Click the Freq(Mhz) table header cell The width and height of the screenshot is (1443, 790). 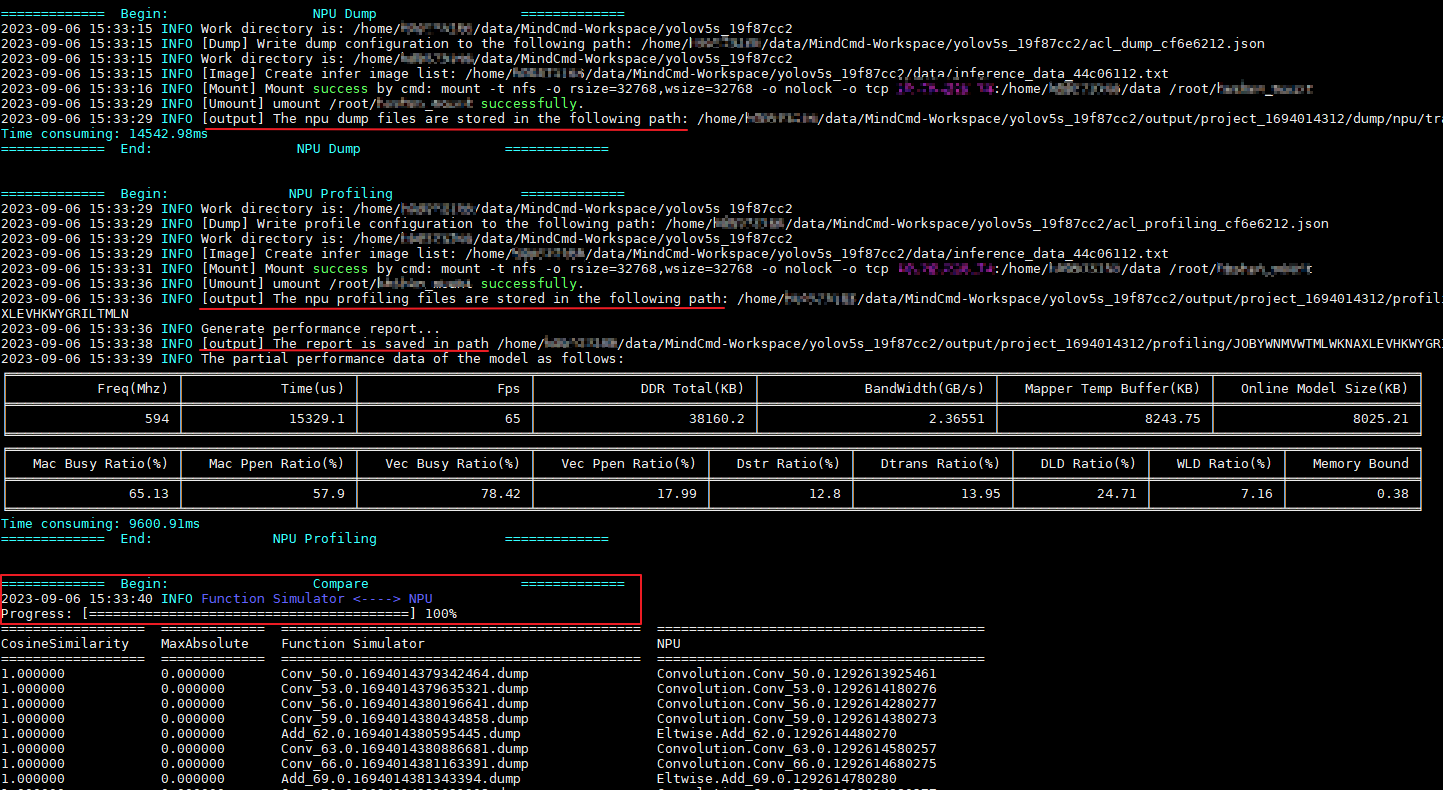pyautogui.click(x=133, y=389)
